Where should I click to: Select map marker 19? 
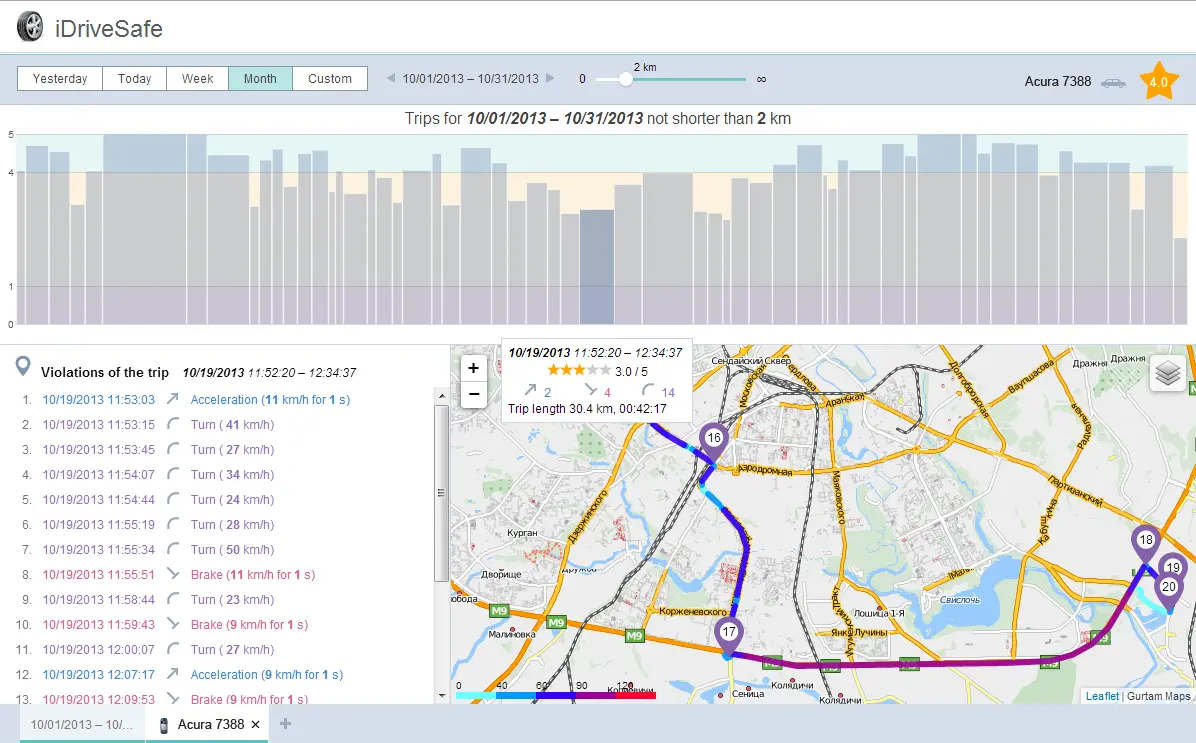(1173, 566)
